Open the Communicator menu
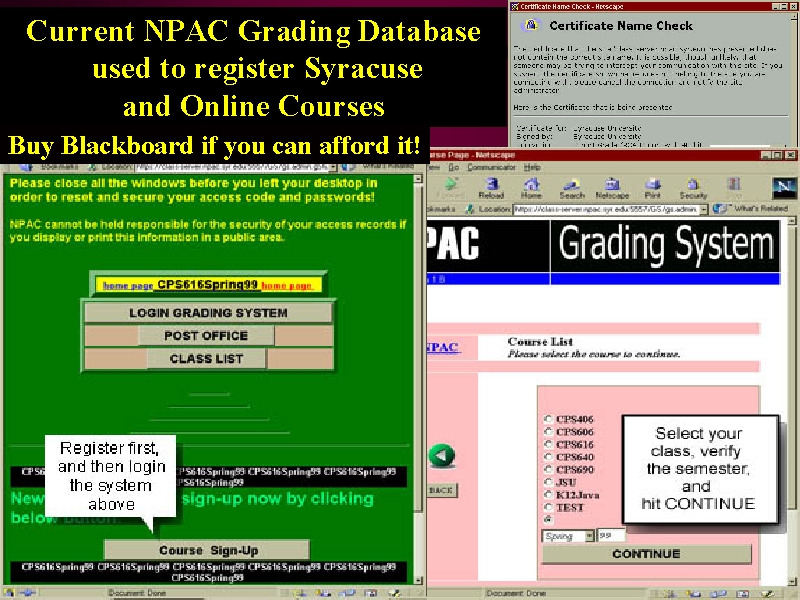The height and width of the screenshot is (600, 800). point(491,167)
